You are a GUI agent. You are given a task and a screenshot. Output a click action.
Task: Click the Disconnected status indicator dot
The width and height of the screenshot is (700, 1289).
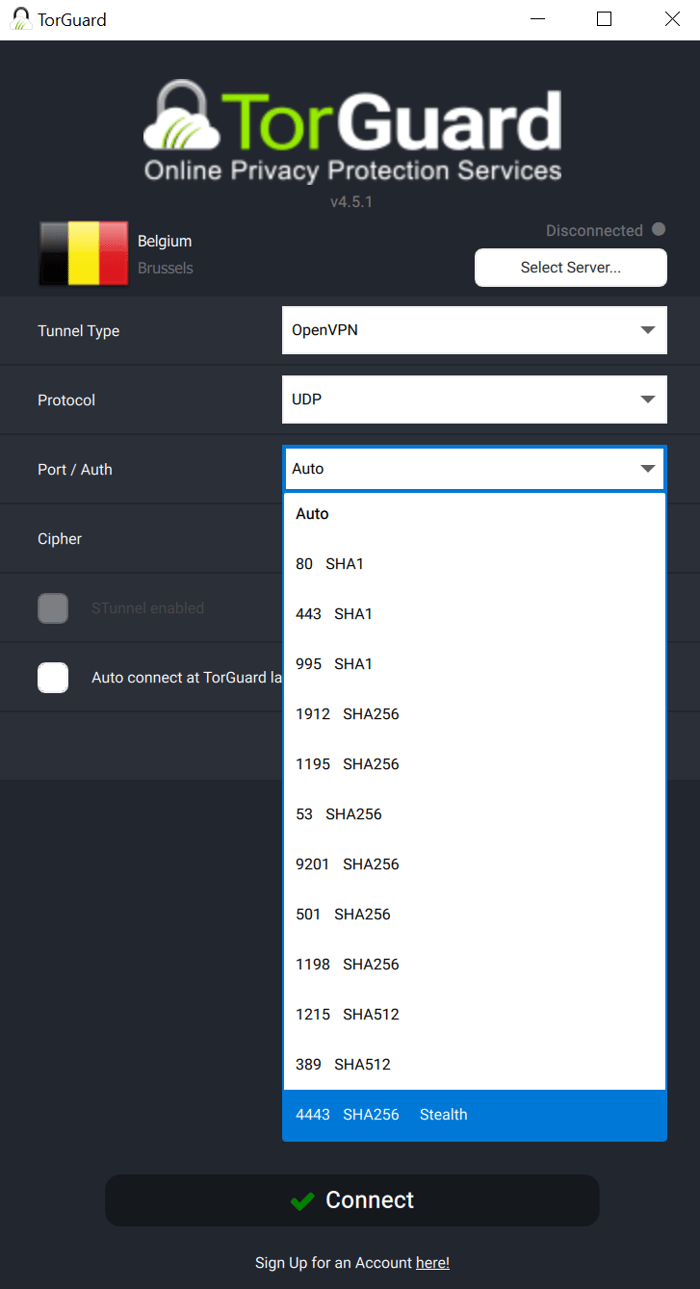click(658, 230)
